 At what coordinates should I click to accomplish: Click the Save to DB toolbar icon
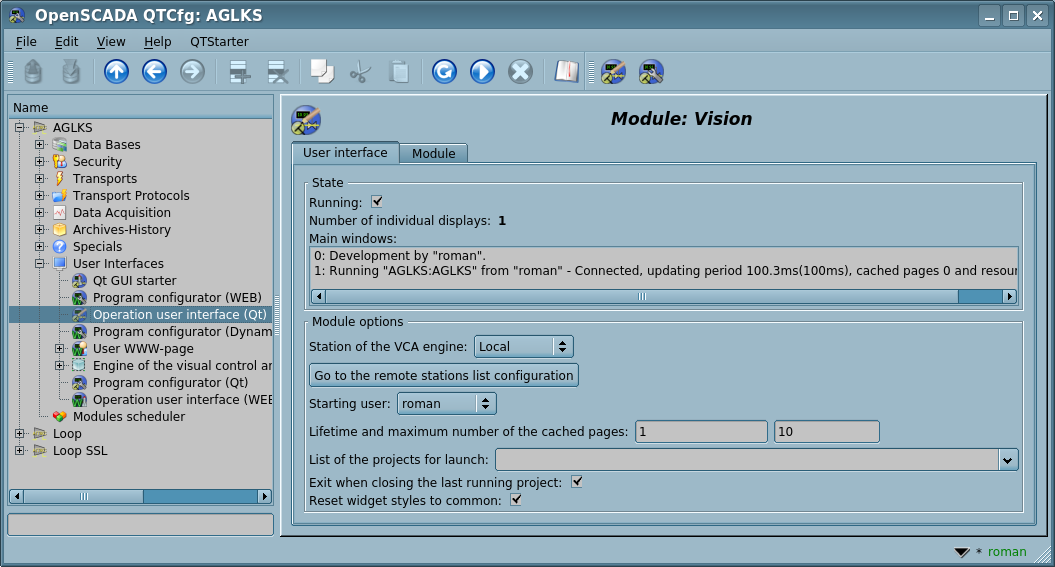71,71
